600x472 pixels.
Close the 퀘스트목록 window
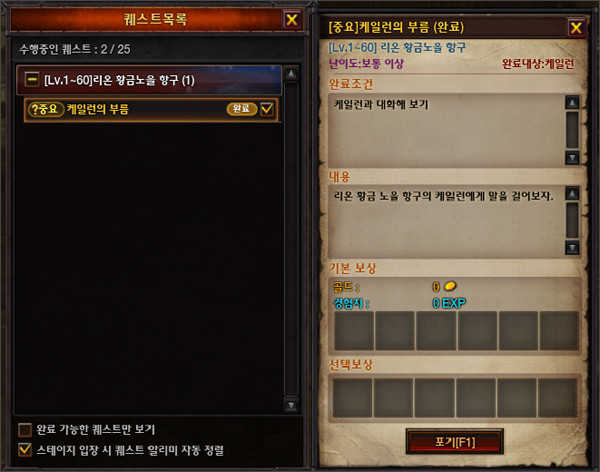tap(292, 20)
